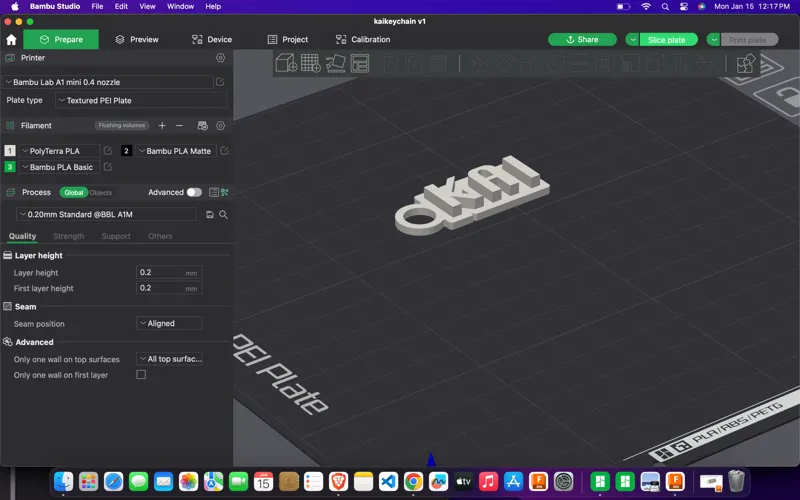Screen dimensions: 800x500
Task: Toggle the Advanced switch
Action: point(194,192)
